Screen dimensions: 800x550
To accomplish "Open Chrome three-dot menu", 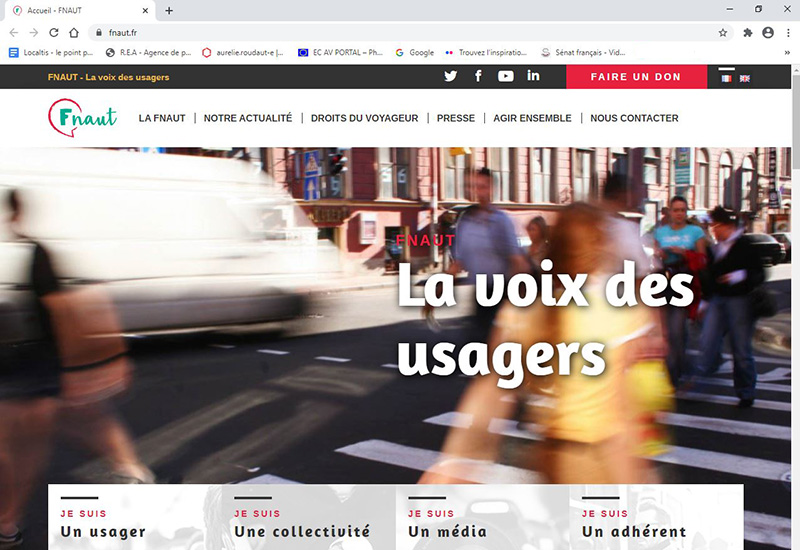I will [788, 33].
